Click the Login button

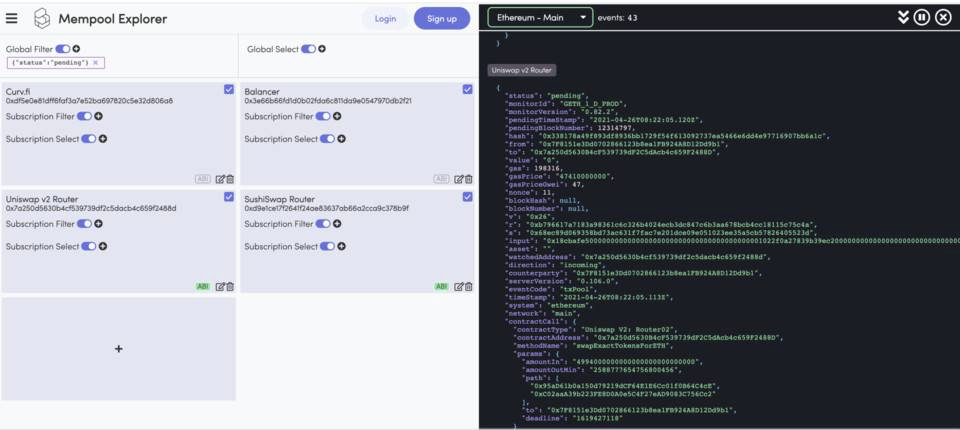coord(385,18)
